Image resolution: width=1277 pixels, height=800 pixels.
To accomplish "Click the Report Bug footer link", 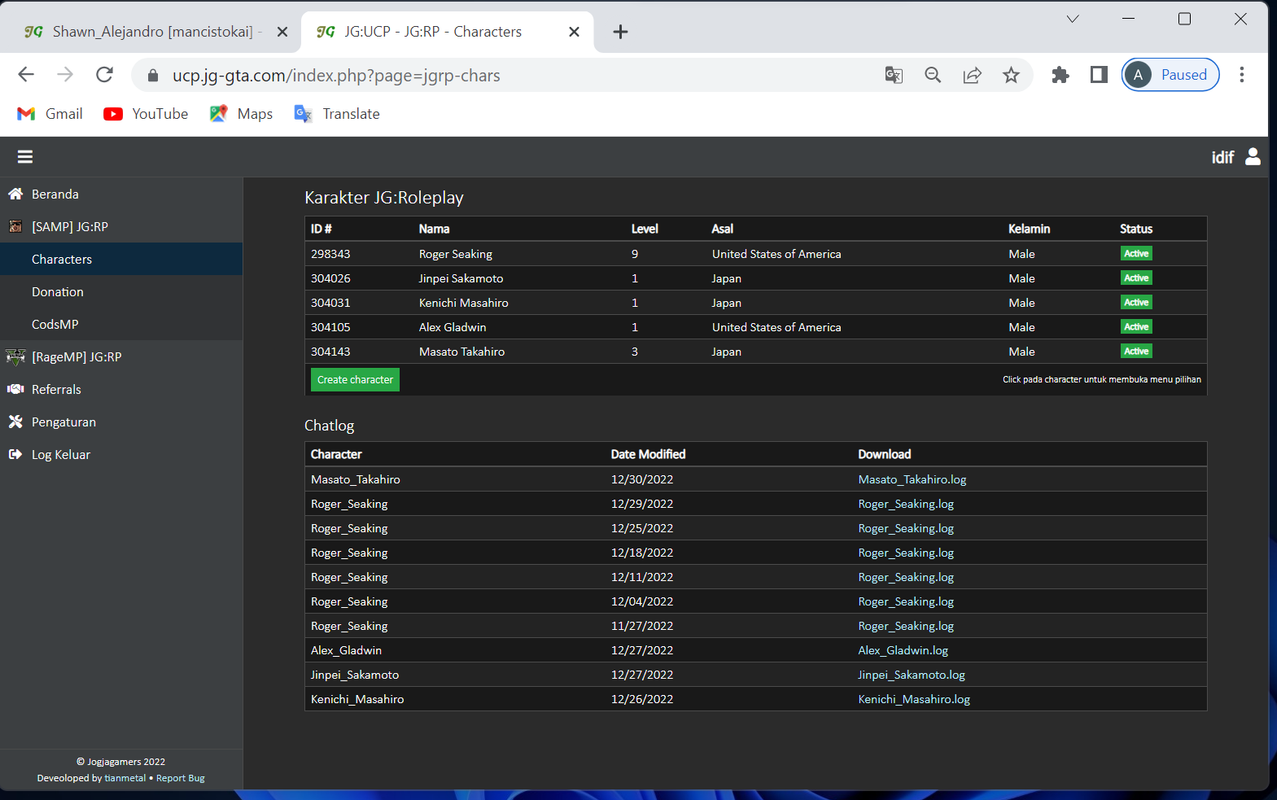I will [180, 778].
